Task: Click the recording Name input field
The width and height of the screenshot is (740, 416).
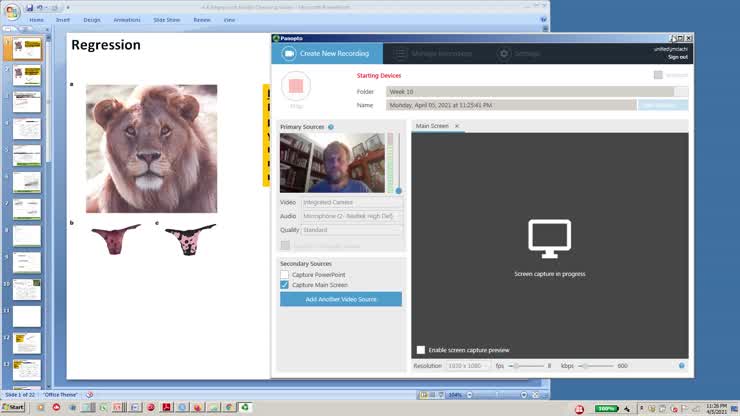Action: 511,105
